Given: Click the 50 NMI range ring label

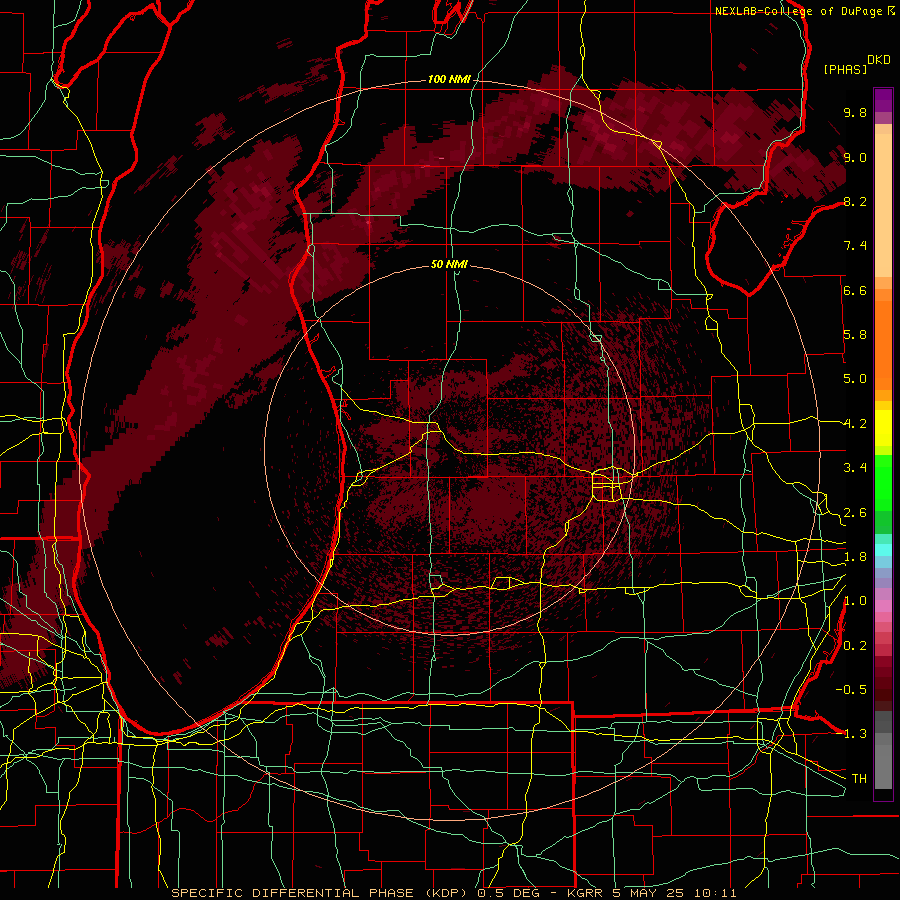Looking at the screenshot, I should [449, 264].
